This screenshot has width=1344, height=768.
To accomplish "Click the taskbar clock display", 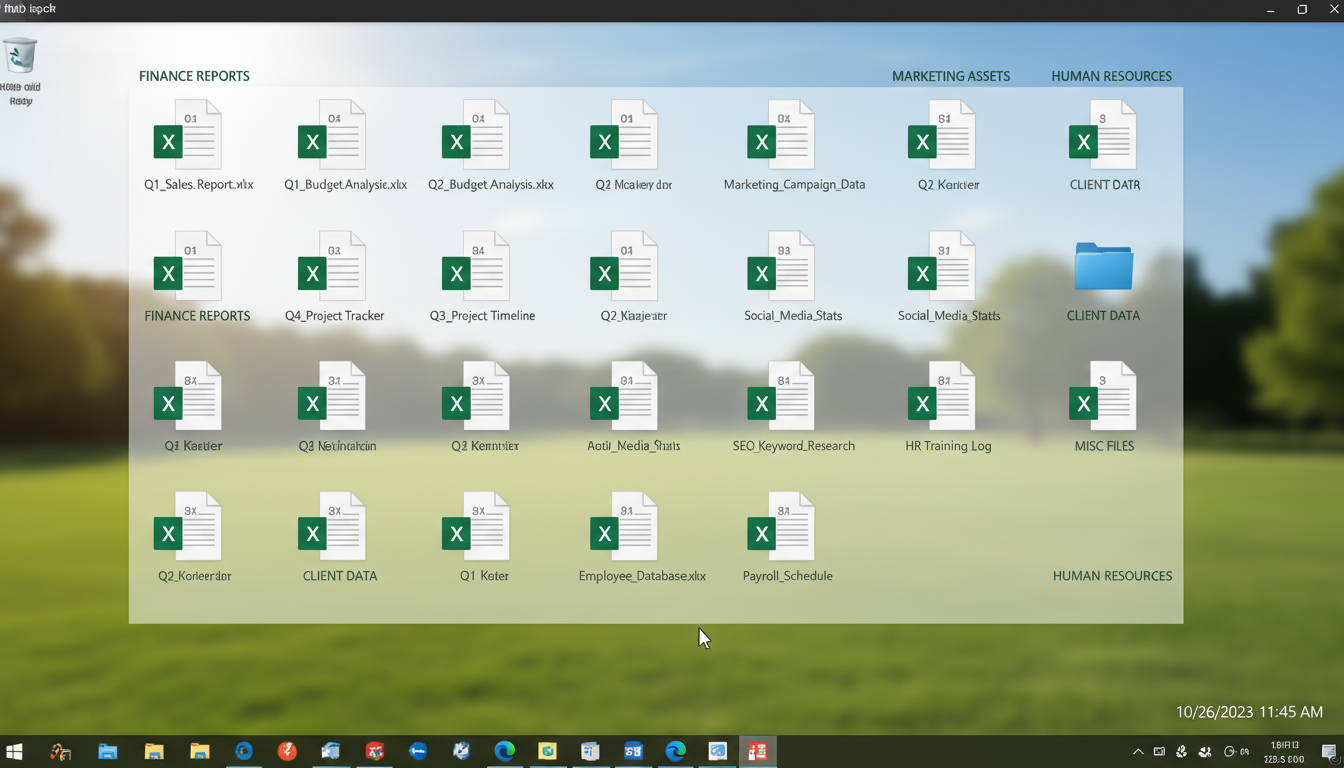I will (x=1284, y=752).
